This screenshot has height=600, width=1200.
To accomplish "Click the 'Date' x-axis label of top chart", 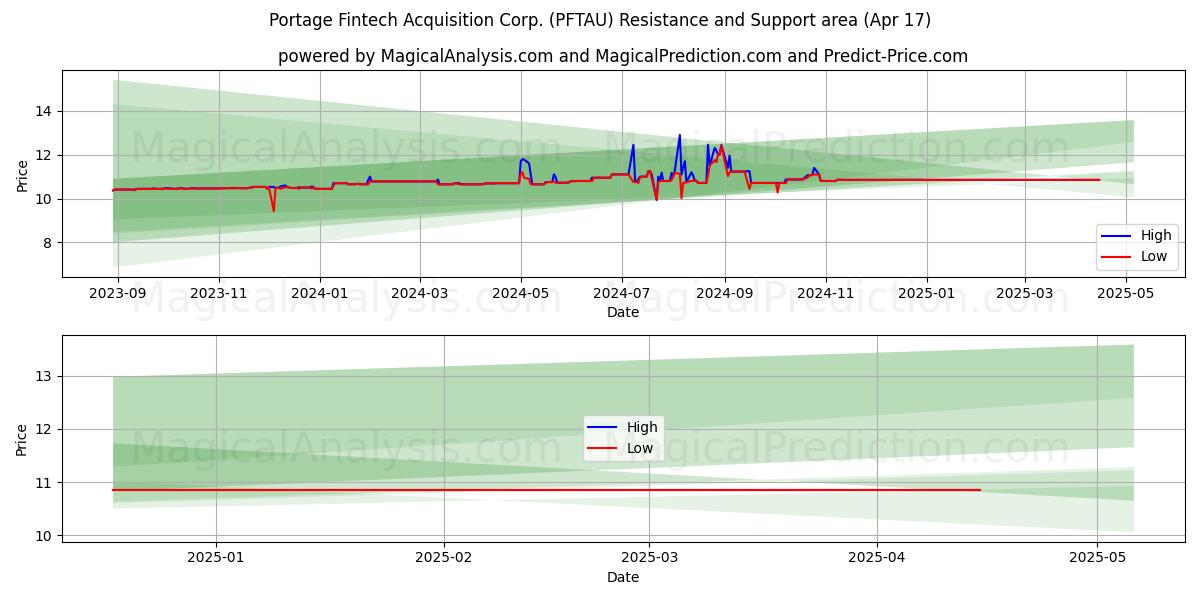I will coord(622,313).
